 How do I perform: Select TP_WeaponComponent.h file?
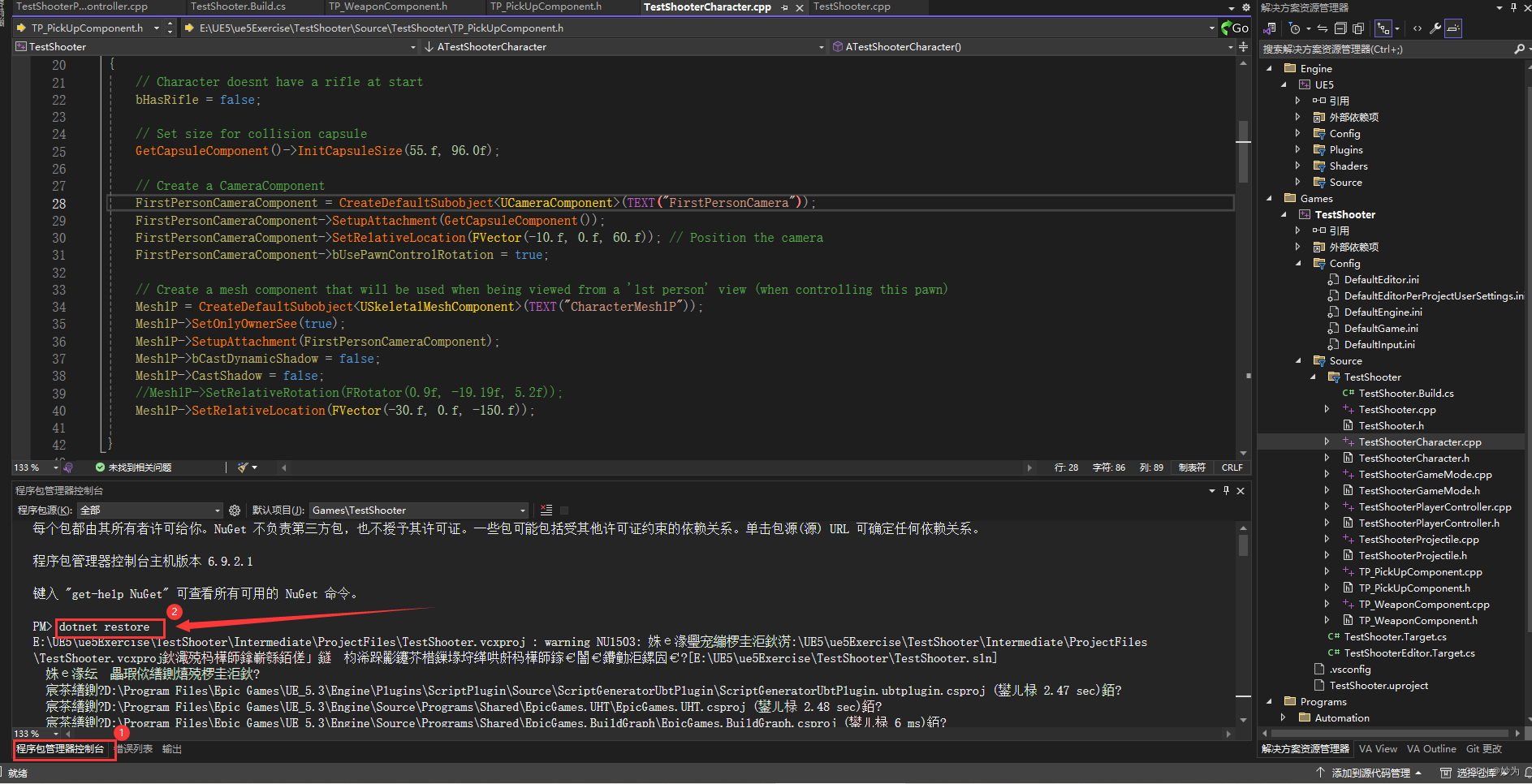[1418, 621]
